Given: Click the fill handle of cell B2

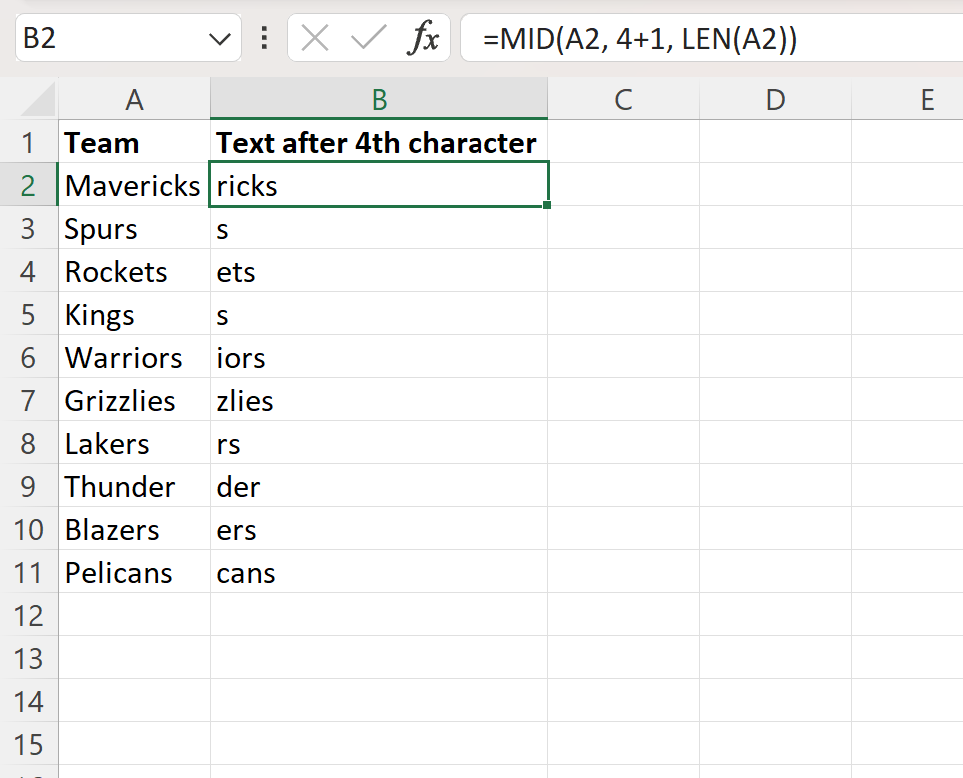Looking at the screenshot, I should [x=547, y=205].
